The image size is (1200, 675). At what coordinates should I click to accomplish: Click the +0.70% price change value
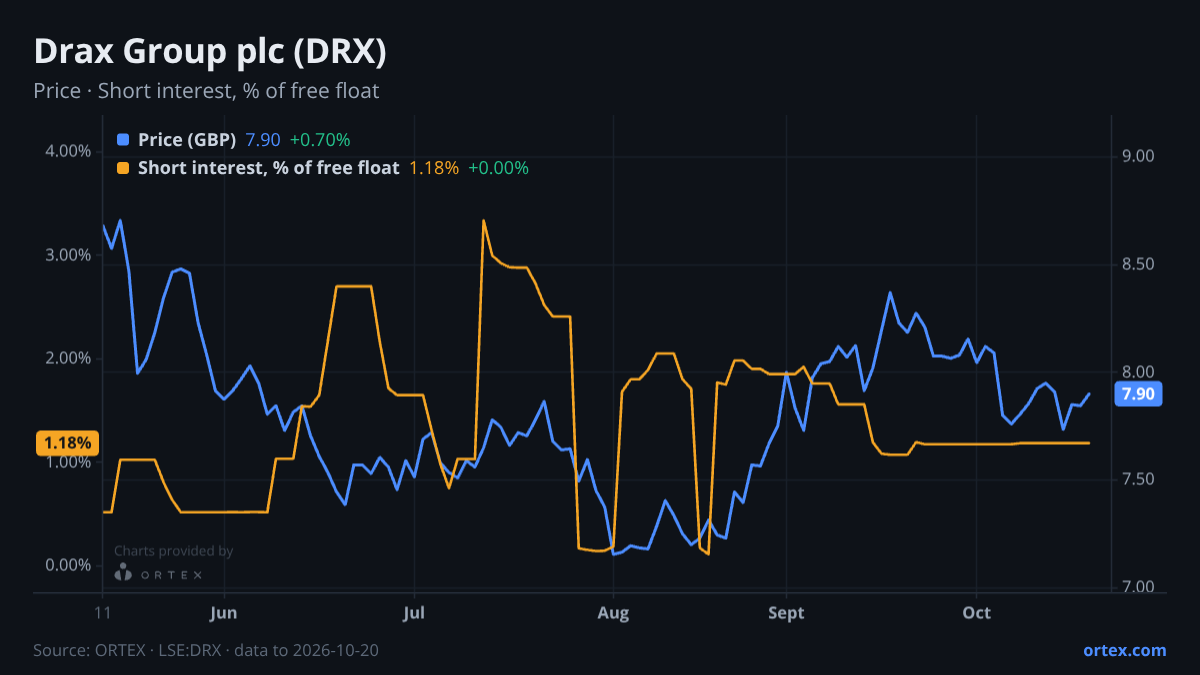pos(320,140)
